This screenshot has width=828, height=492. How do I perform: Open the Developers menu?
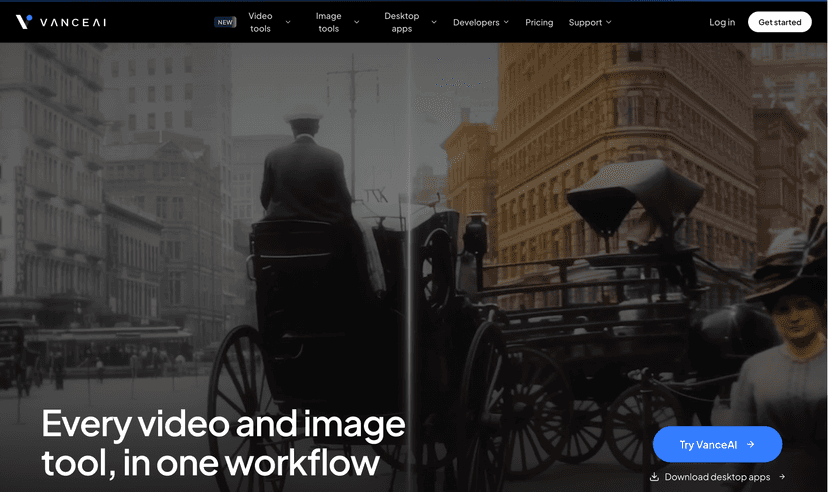point(476,22)
